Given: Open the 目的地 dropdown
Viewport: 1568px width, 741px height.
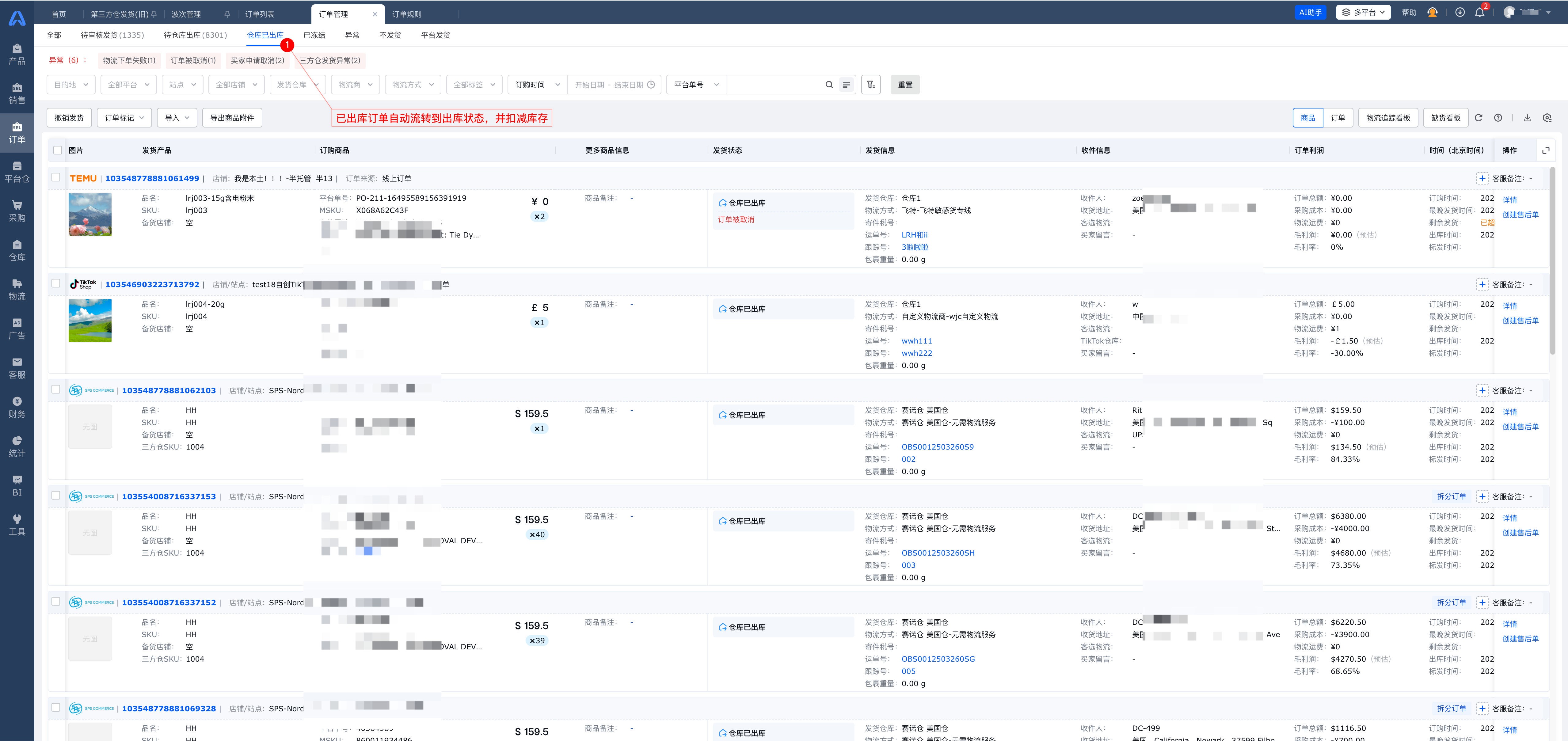Looking at the screenshot, I should coord(71,85).
